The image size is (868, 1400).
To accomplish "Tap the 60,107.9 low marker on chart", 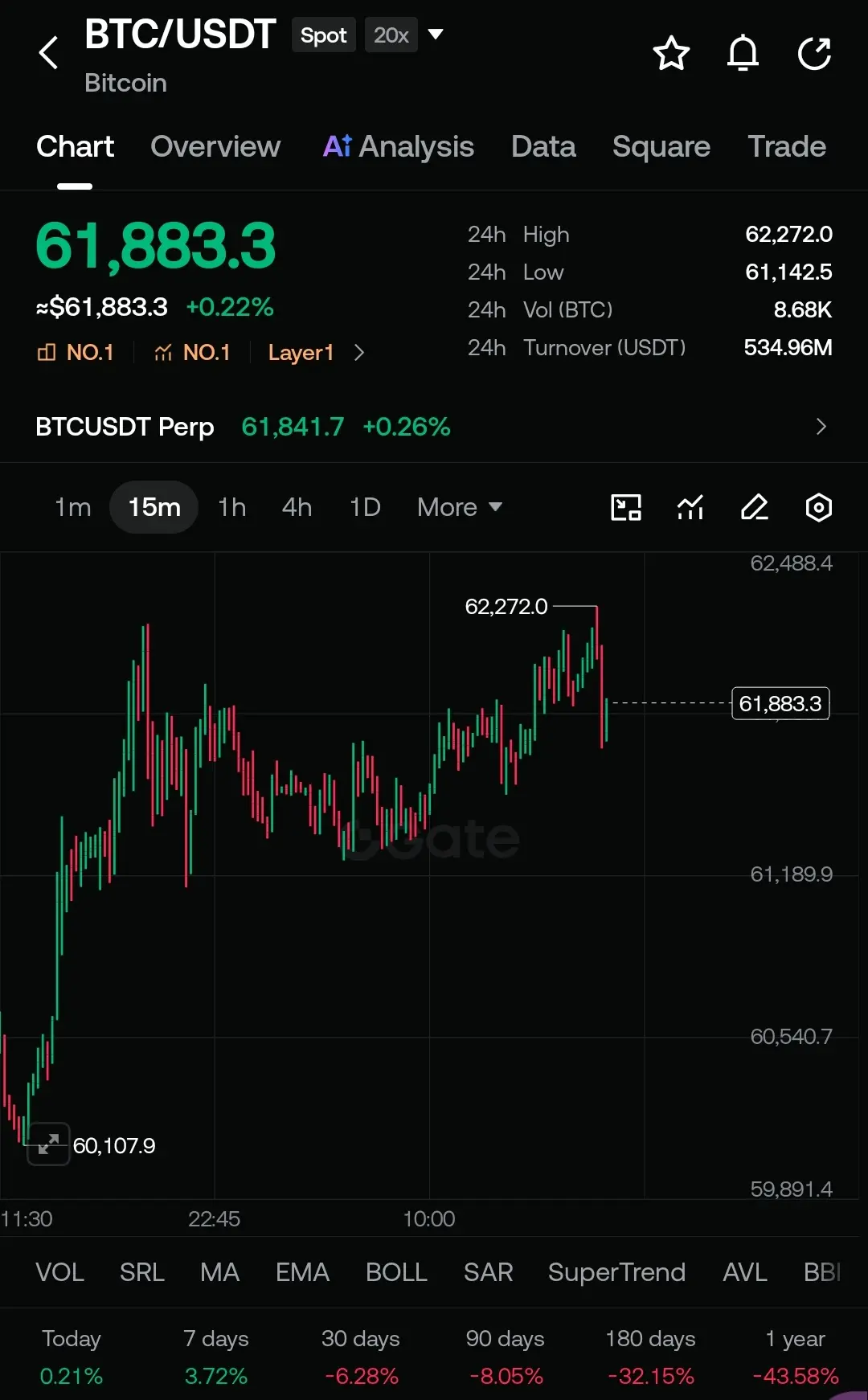I will pyautogui.click(x=114, y=1145).
